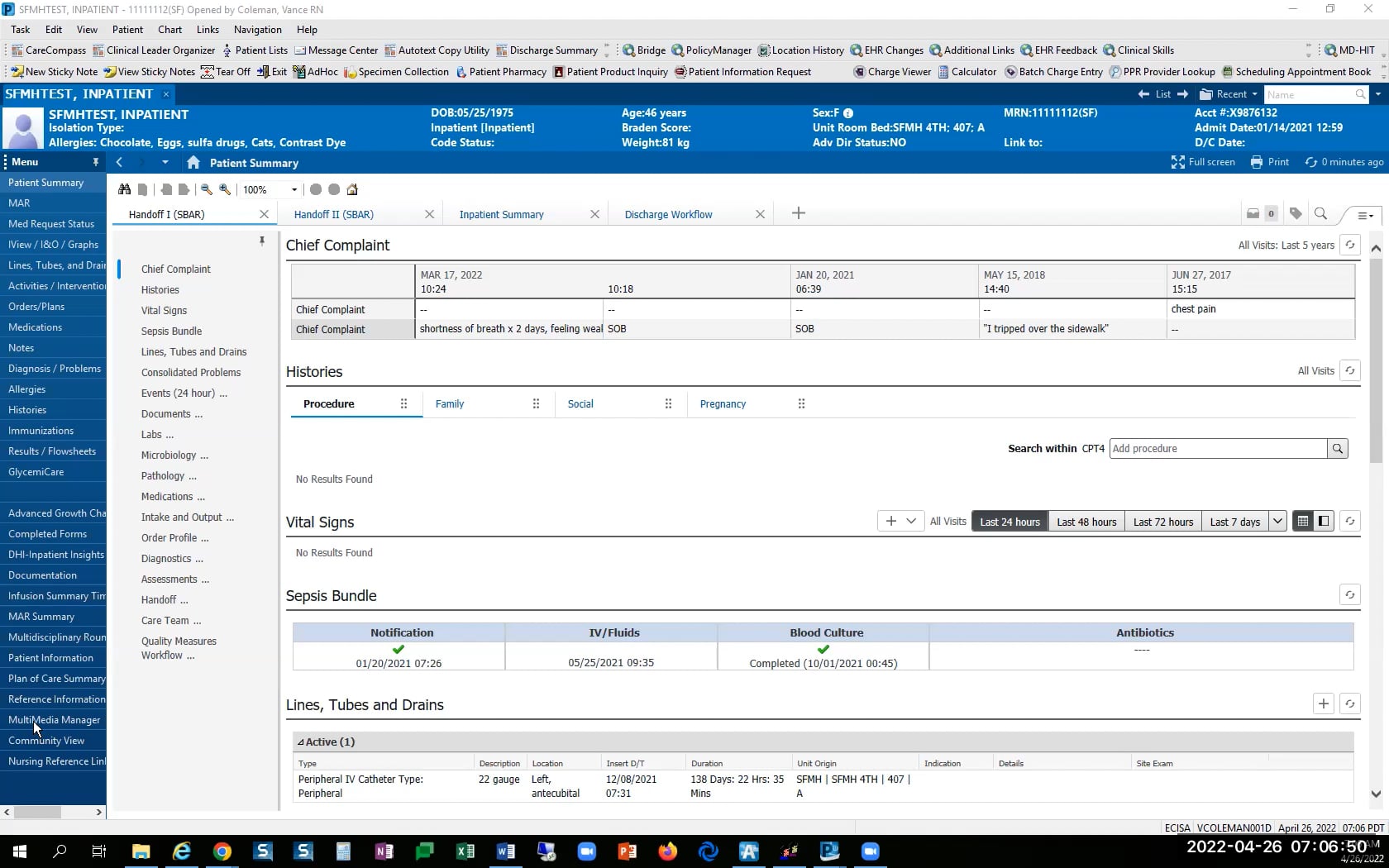Toggle Last 24 hours filter for Vital Signs

(1009, 521)
